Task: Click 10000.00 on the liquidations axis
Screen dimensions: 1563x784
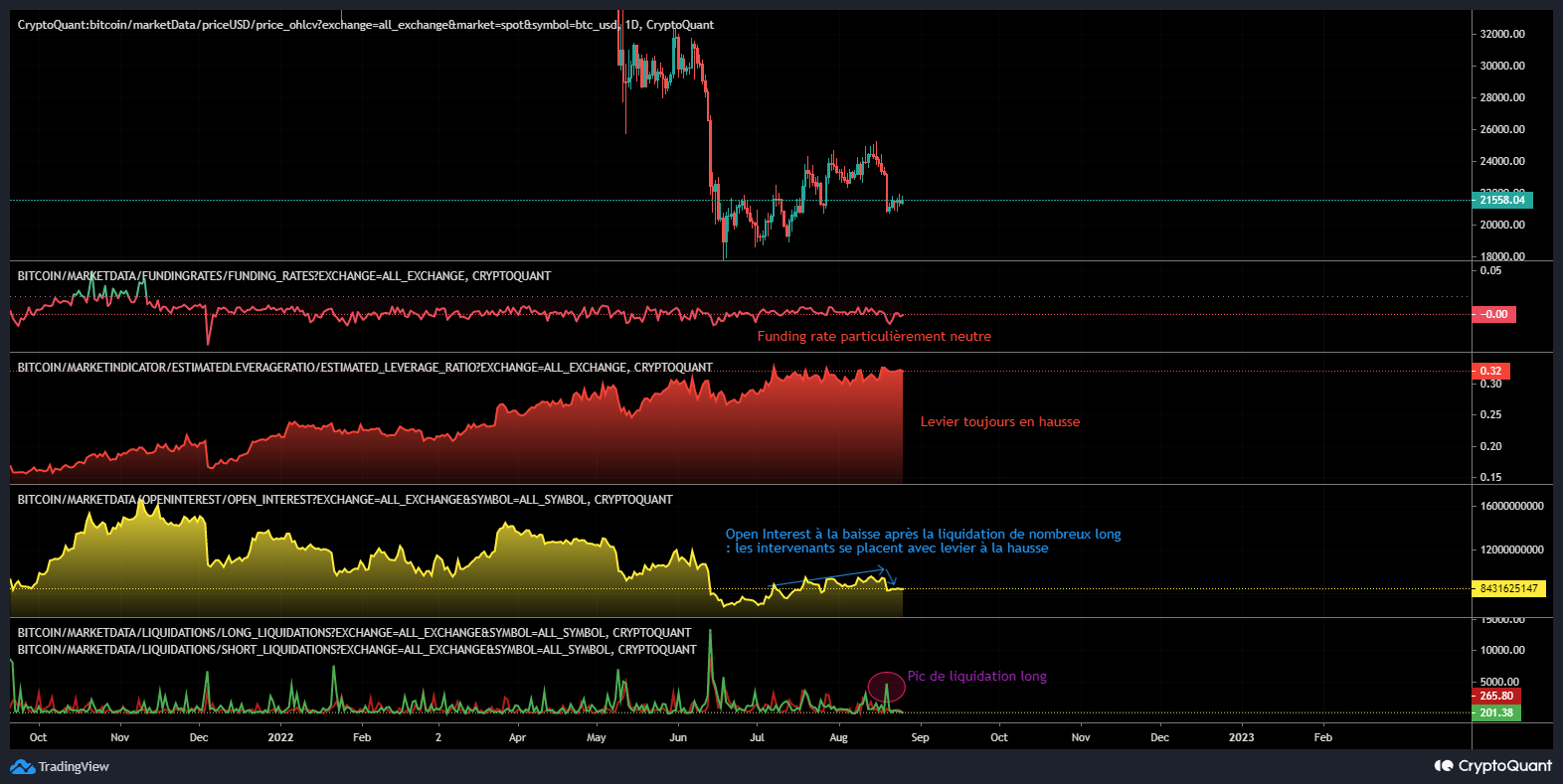Action: [x=1502, y=650]
